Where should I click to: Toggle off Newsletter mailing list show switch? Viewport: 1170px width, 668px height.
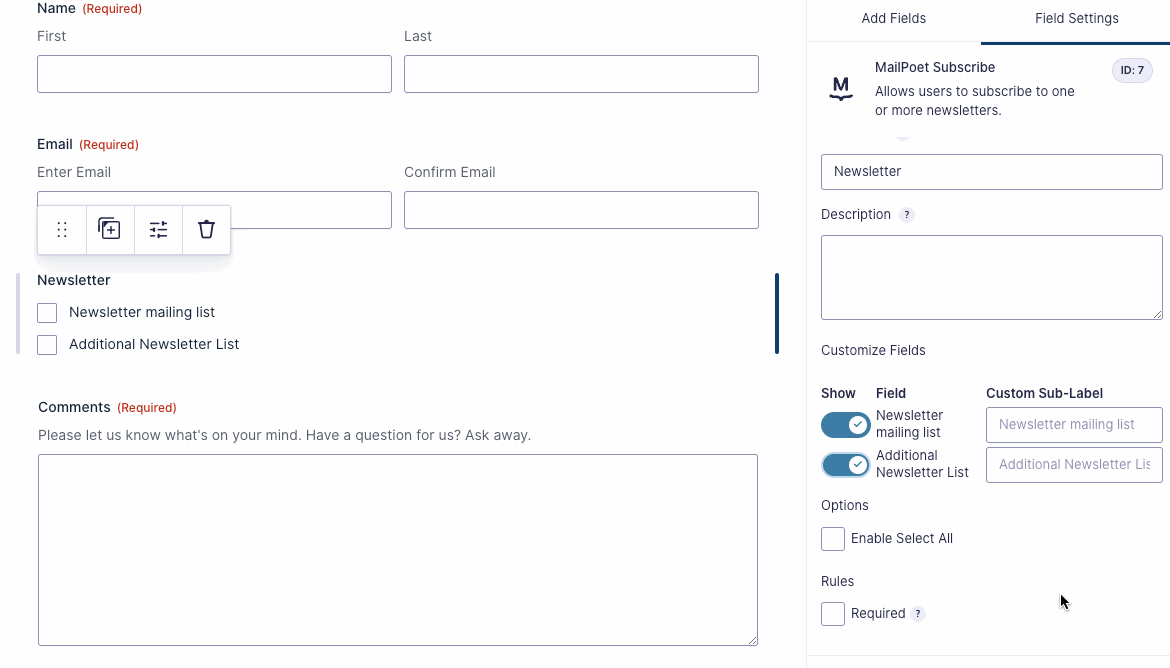pos(846,425)
